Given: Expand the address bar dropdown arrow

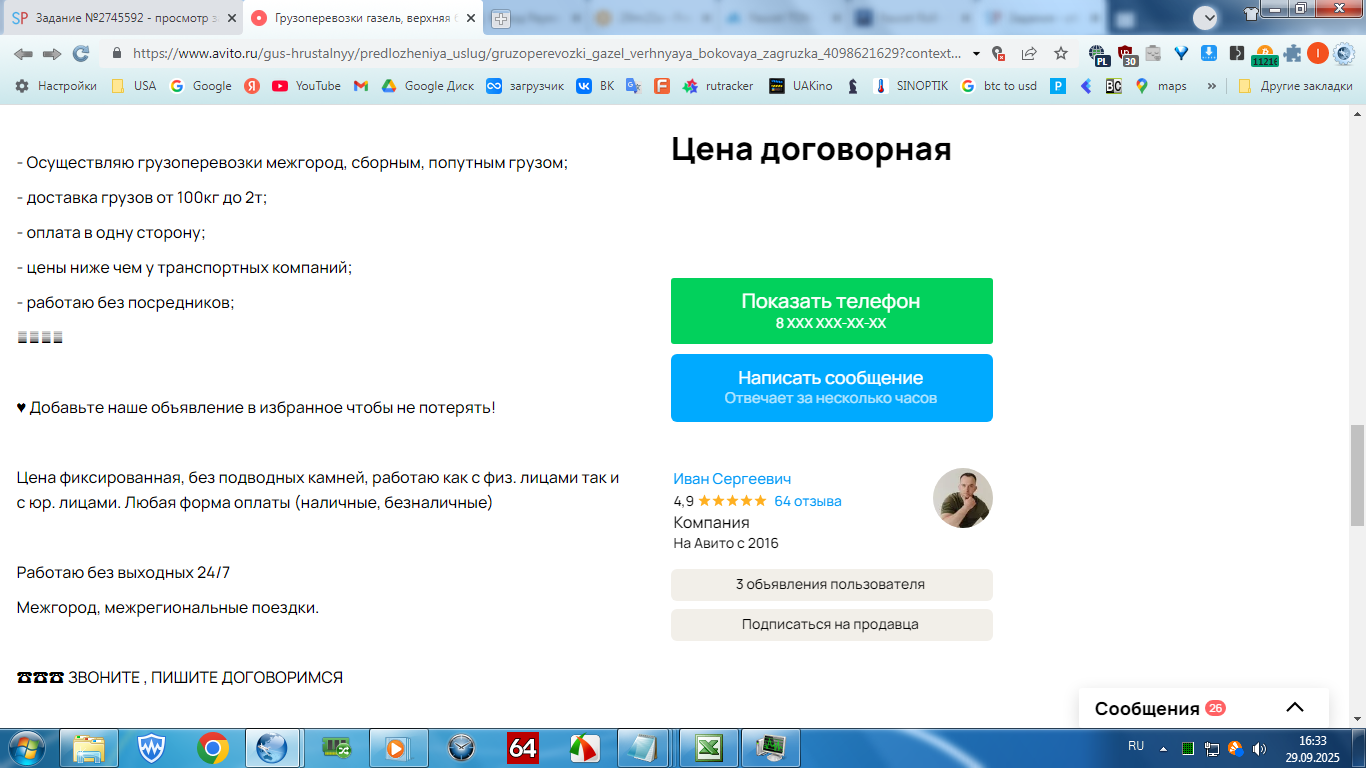Looking at the screenshot, I should pyautogui.click(x=977, y=54).
